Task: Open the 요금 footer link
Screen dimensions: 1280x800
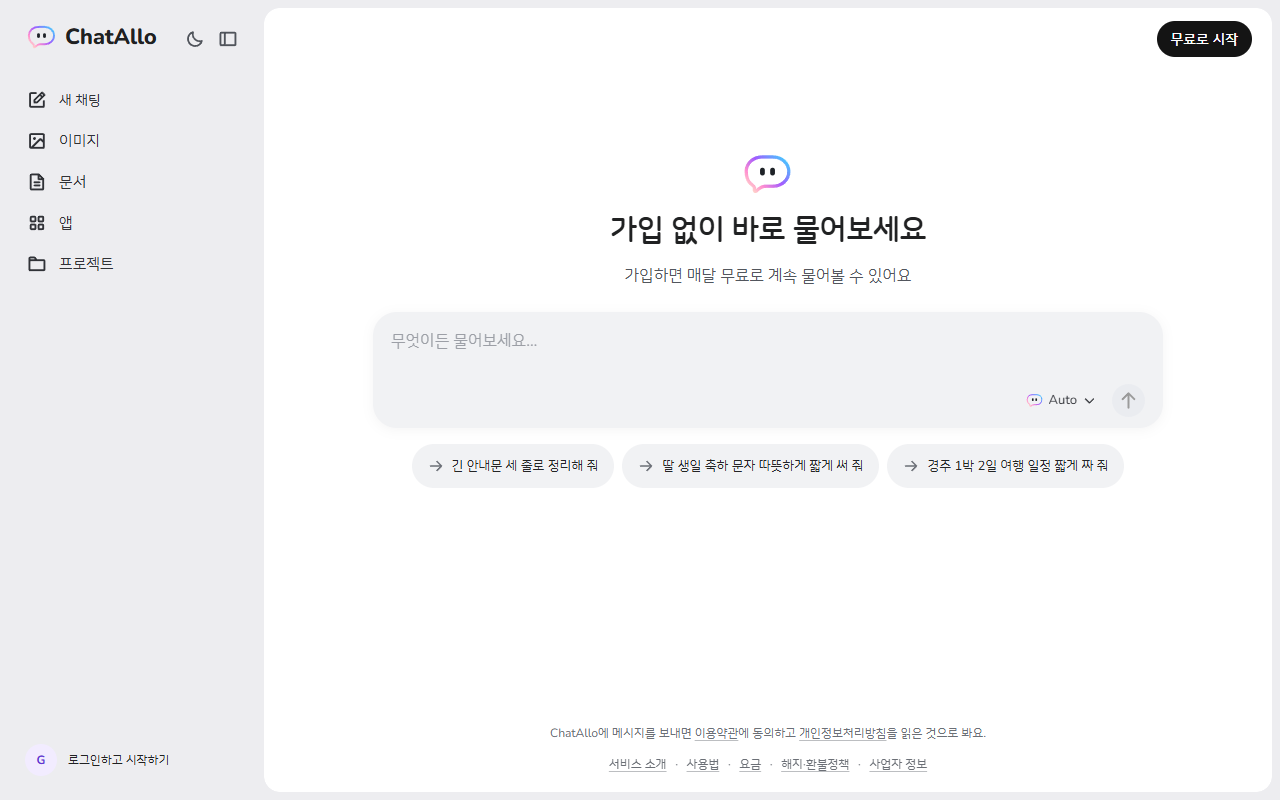Action: click(750, 764)
